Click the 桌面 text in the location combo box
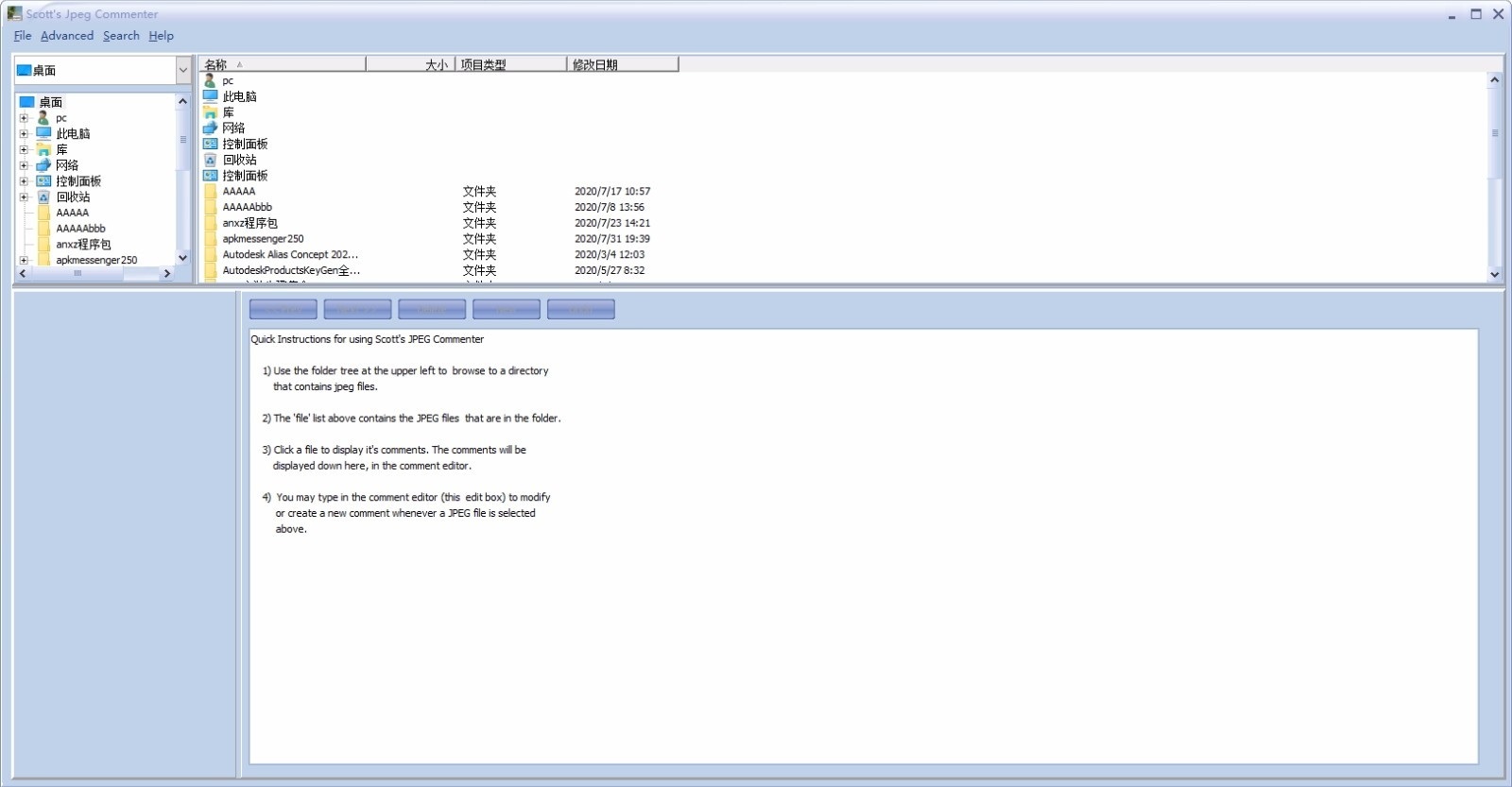Screen dimensions: 1512x787 [x=44, y=70]
